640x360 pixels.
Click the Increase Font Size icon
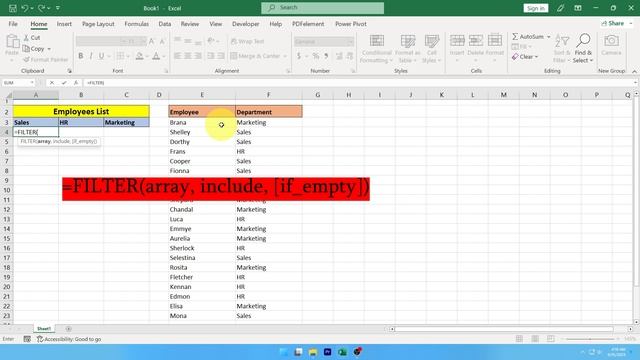152,41
